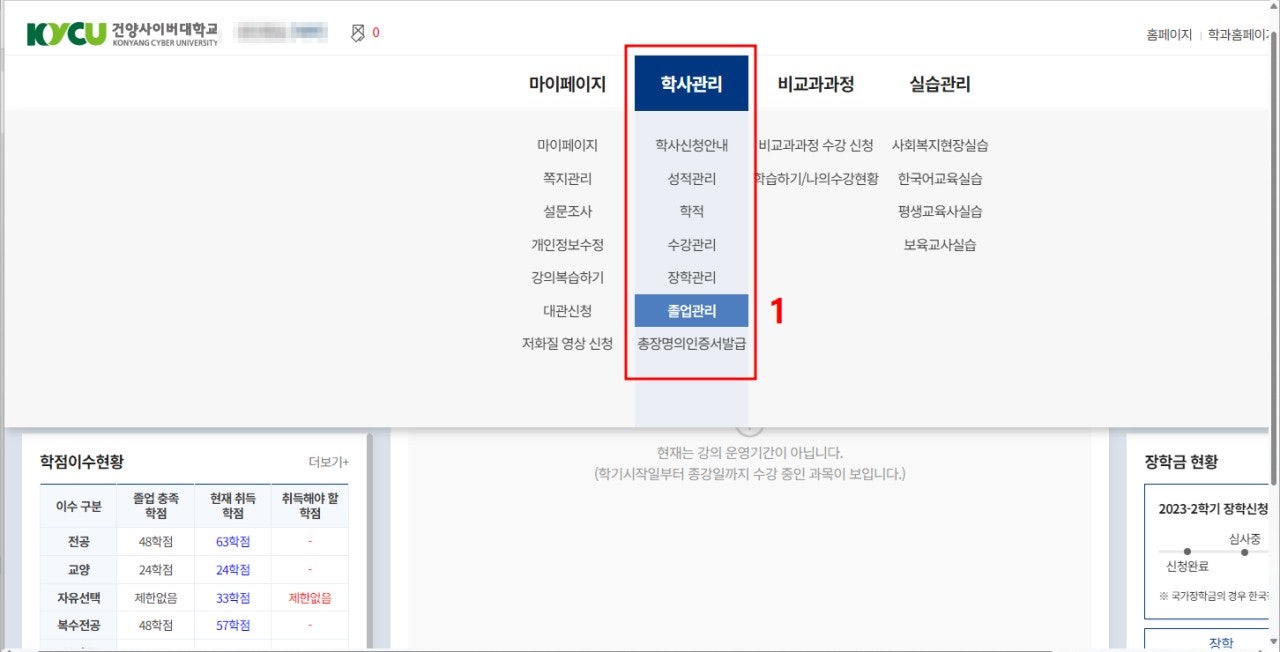The width and height of the screenshot is (1280, 652).
Task: Open the message notification icon
Action: (x=358, y=33)
